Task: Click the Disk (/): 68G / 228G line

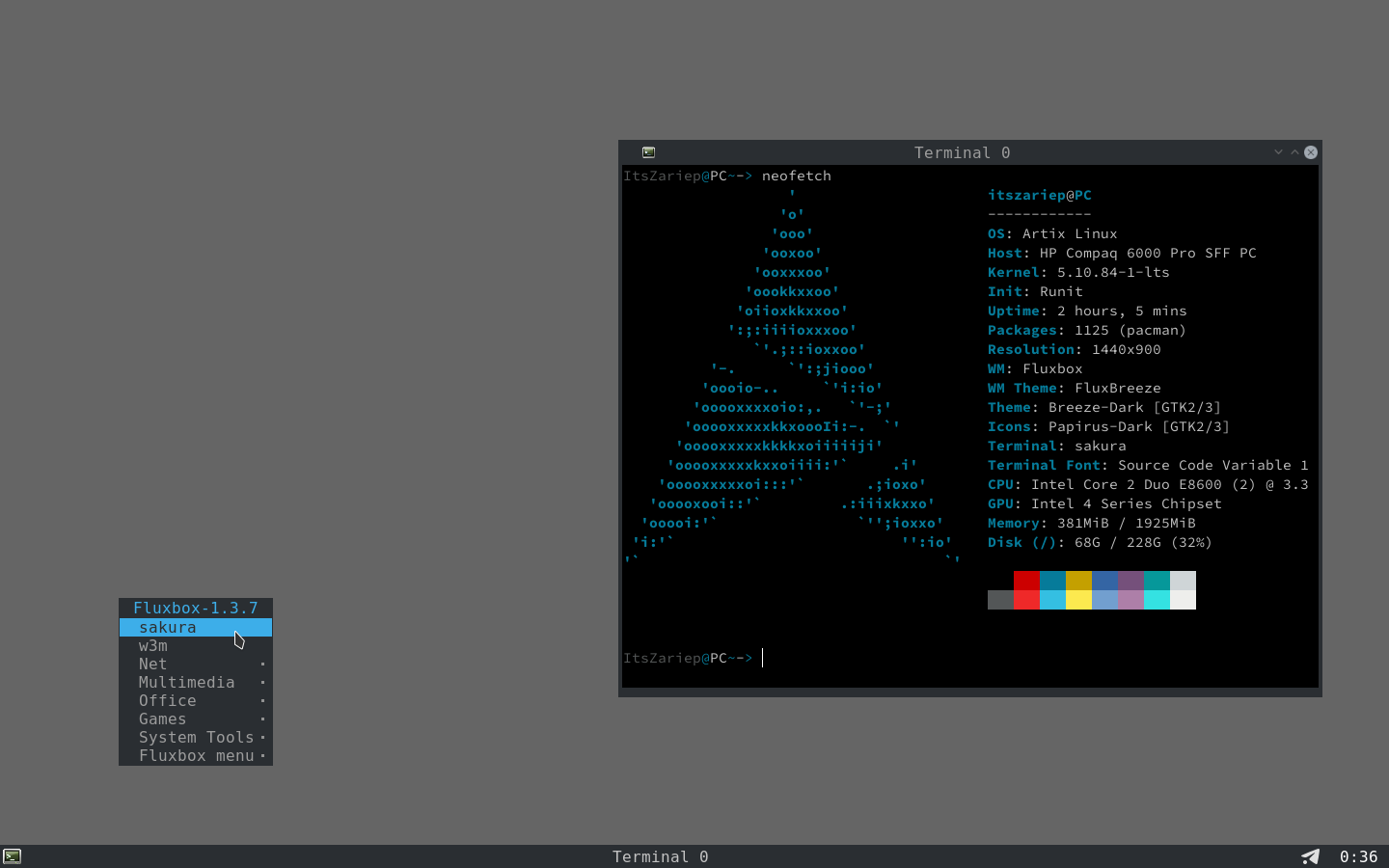Action: click(x=1100, y=542)
